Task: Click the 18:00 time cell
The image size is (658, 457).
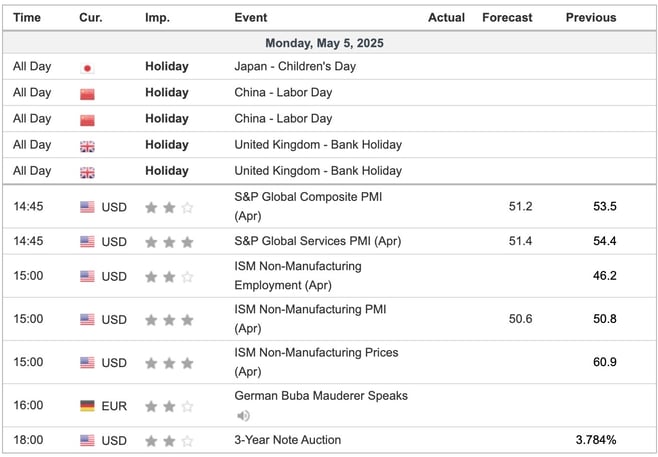Action: coord(28,440)
